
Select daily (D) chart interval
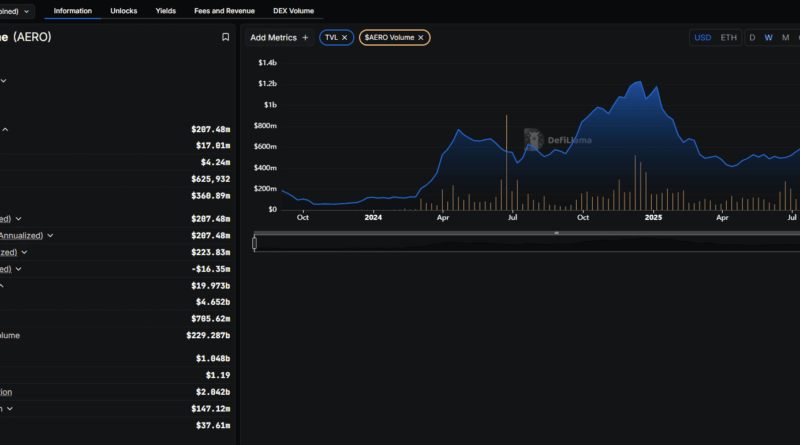pos(752,38)
